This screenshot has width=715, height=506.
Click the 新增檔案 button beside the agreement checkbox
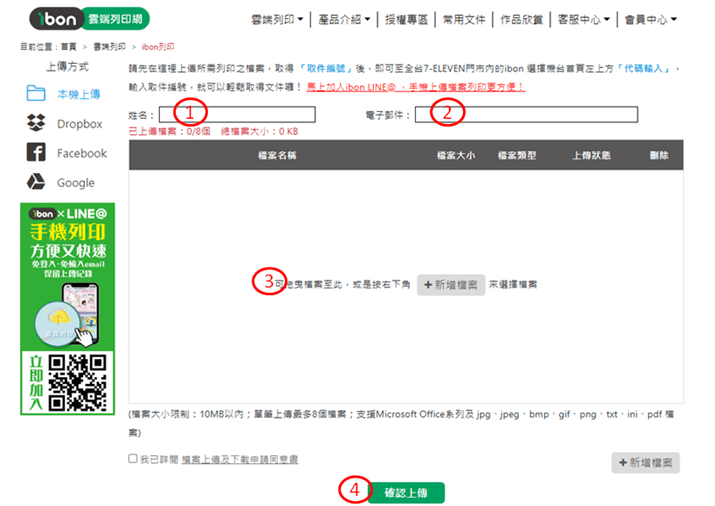(646, 463)
